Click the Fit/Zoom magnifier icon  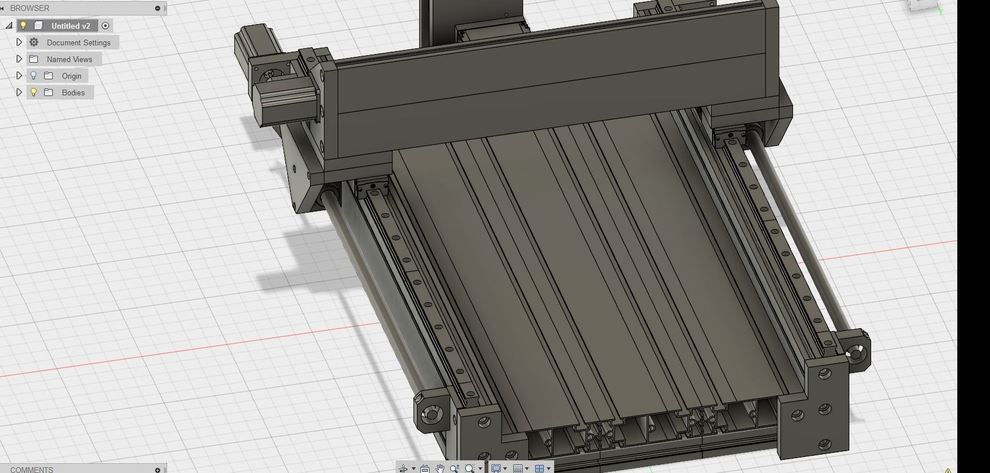[469, 468]
